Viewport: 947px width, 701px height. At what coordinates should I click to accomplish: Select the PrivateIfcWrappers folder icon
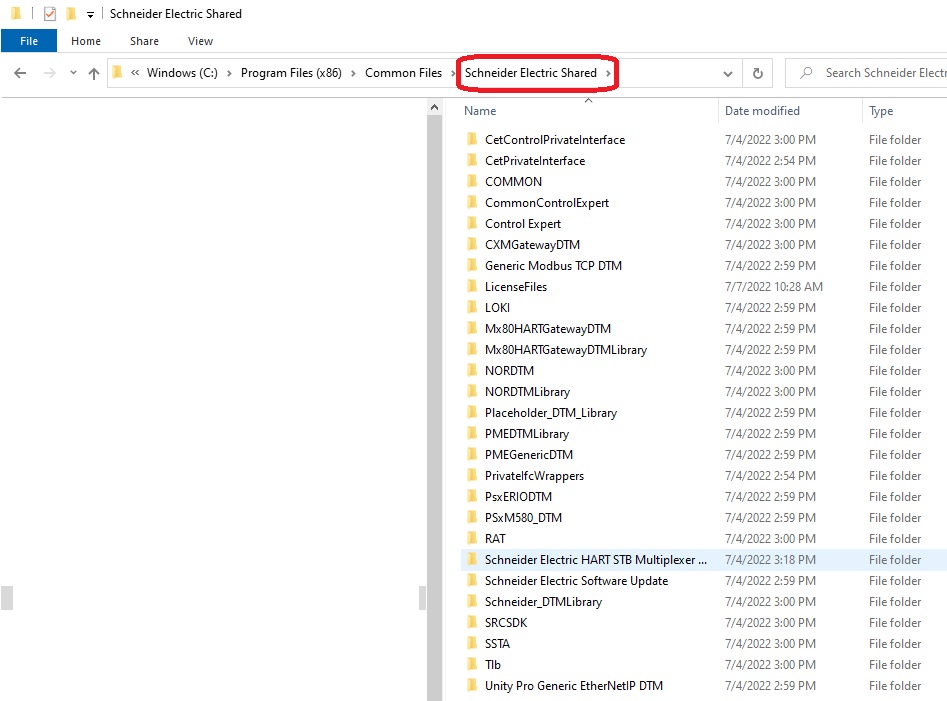[x=472, y=476]
